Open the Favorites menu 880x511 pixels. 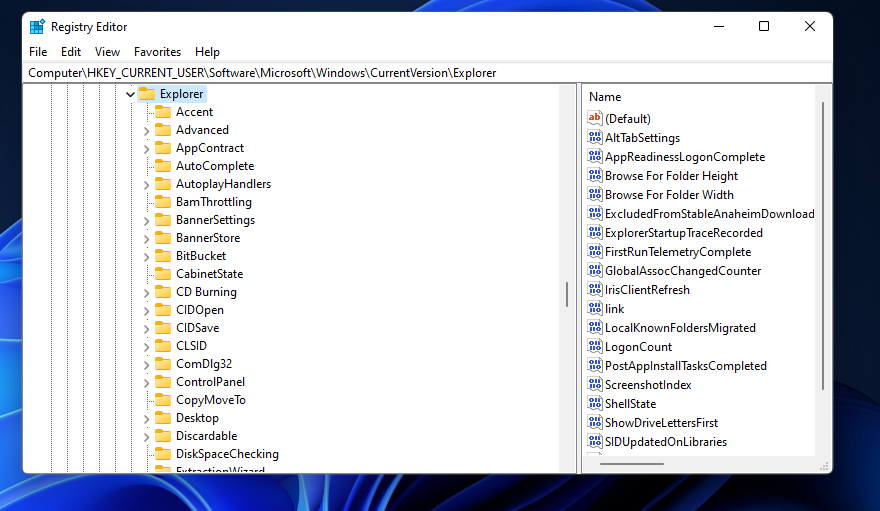click(x=157, y=52)
